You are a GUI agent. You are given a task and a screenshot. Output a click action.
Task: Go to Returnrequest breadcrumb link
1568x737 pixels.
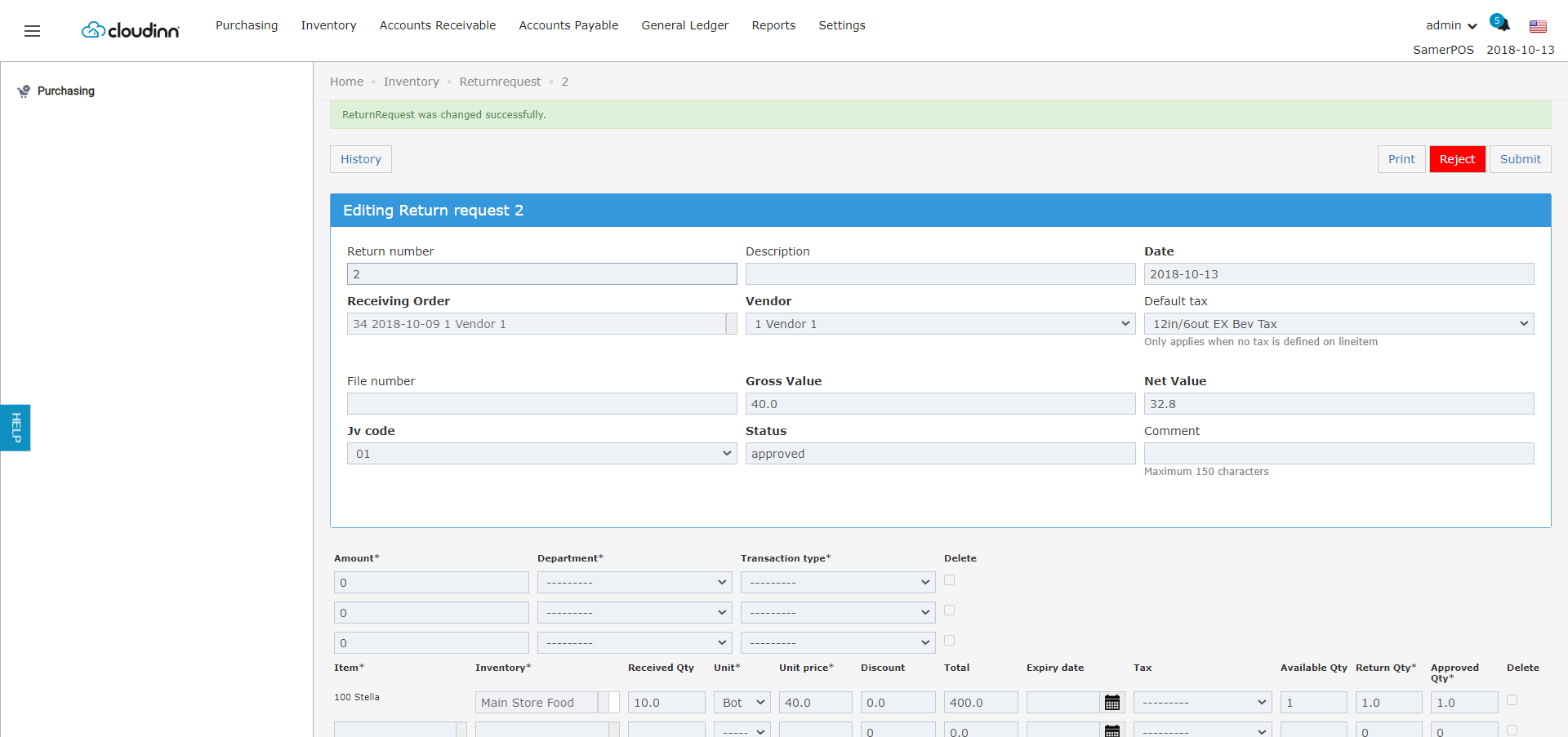coord(500,82)
